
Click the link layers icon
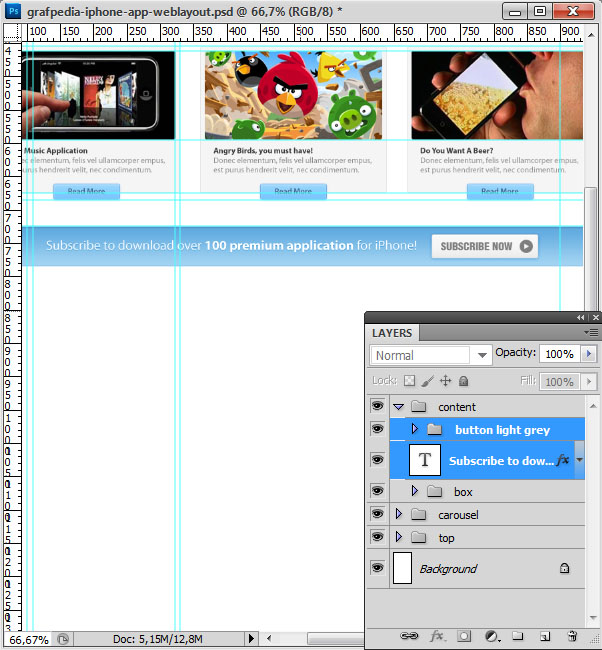409,635
